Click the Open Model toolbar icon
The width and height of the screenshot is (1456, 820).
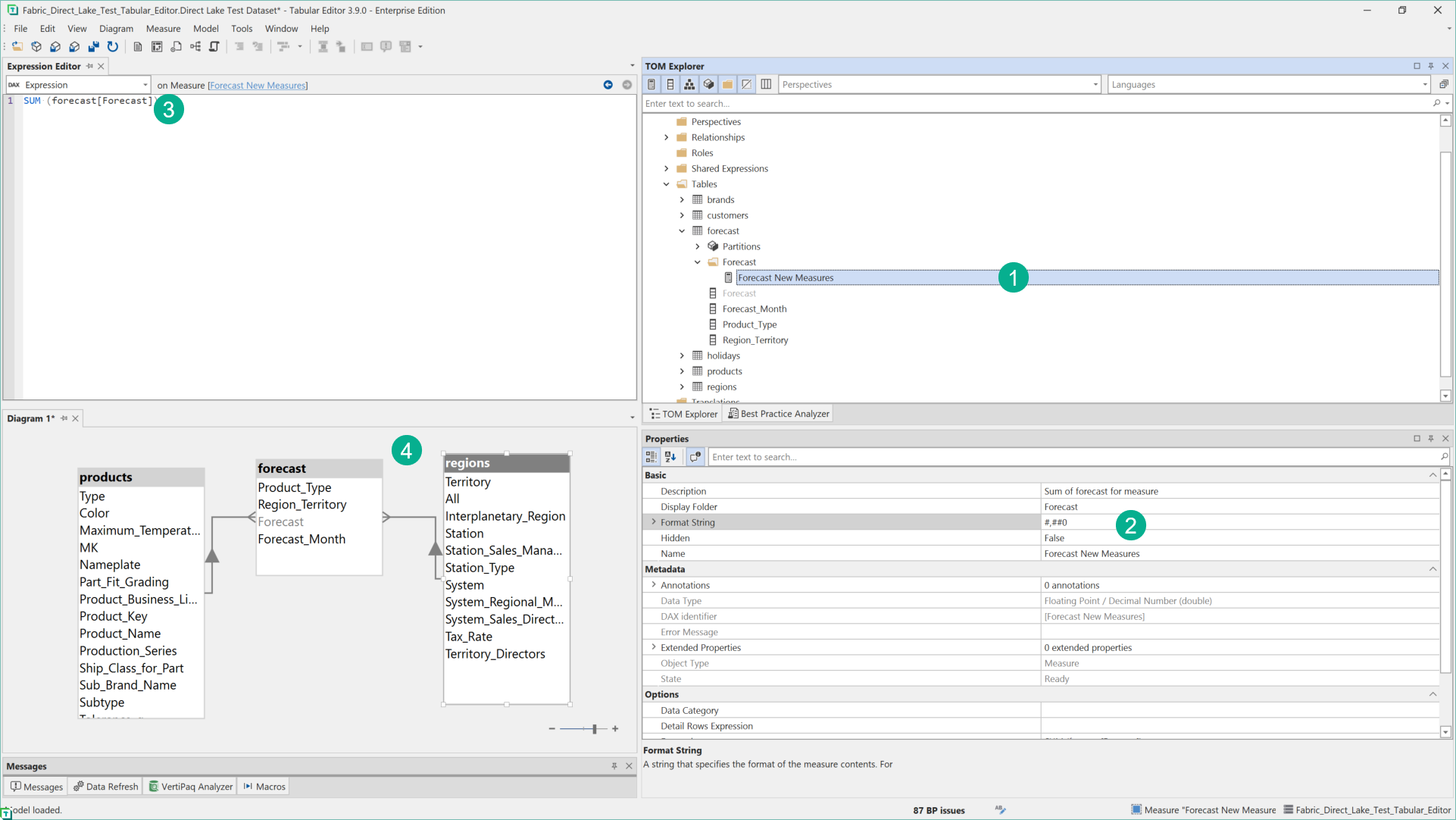17,46
